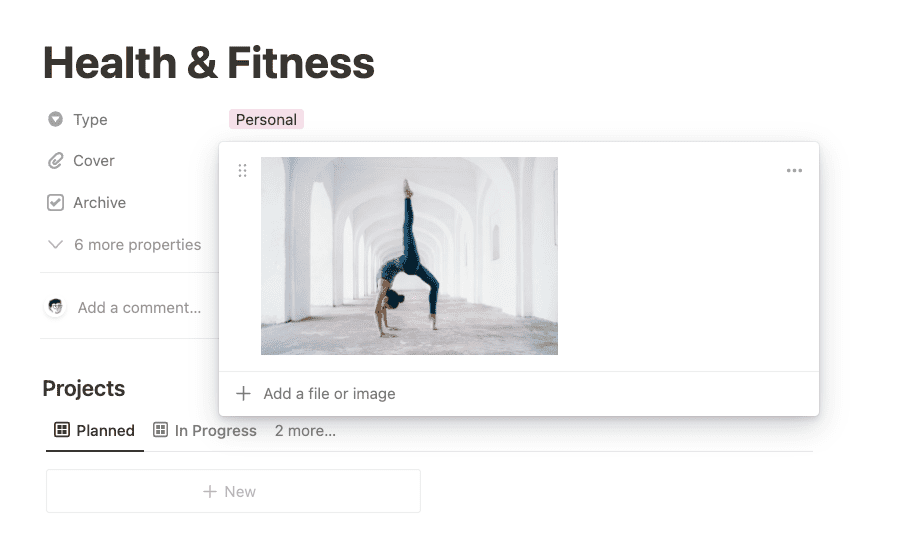This screenshot has height=550, width=911.
Task: Open the three-dot image options menu
Action: tap(794, 171)
